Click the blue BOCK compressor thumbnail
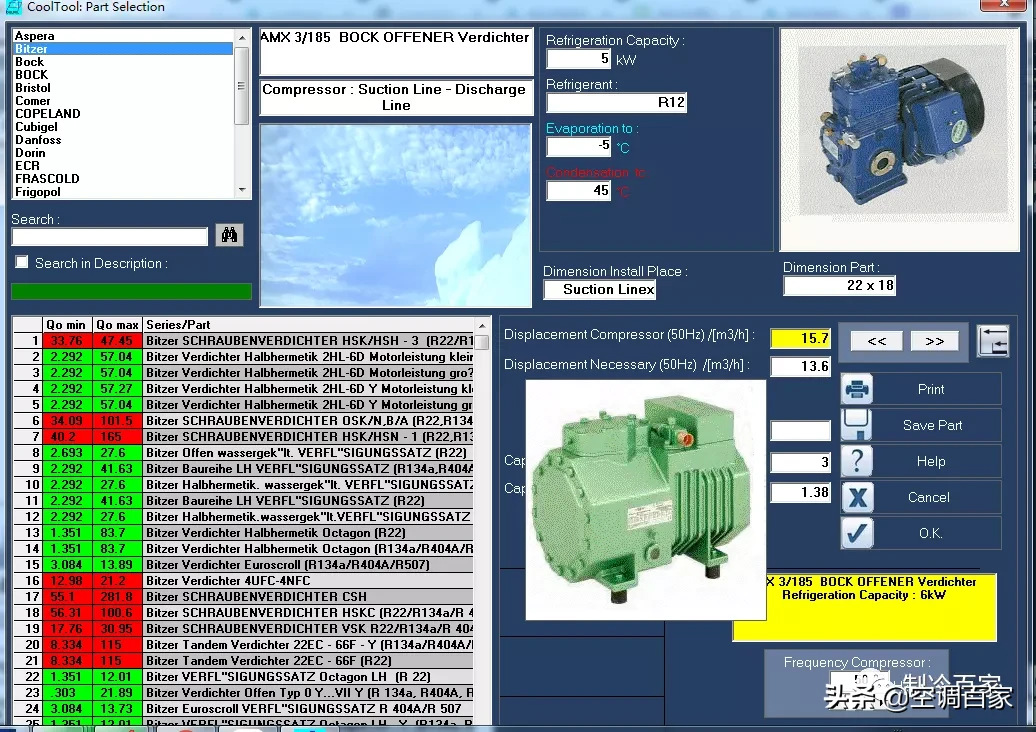This screenshot has width=1036, height=732. [x=900, y=139]
